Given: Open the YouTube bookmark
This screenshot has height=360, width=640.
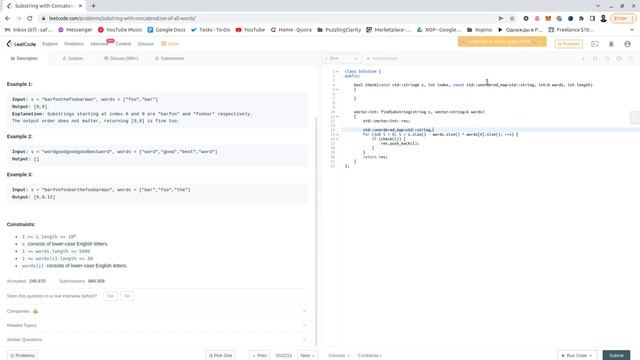Looking at the screenshot, I should (x=250, y=30).
